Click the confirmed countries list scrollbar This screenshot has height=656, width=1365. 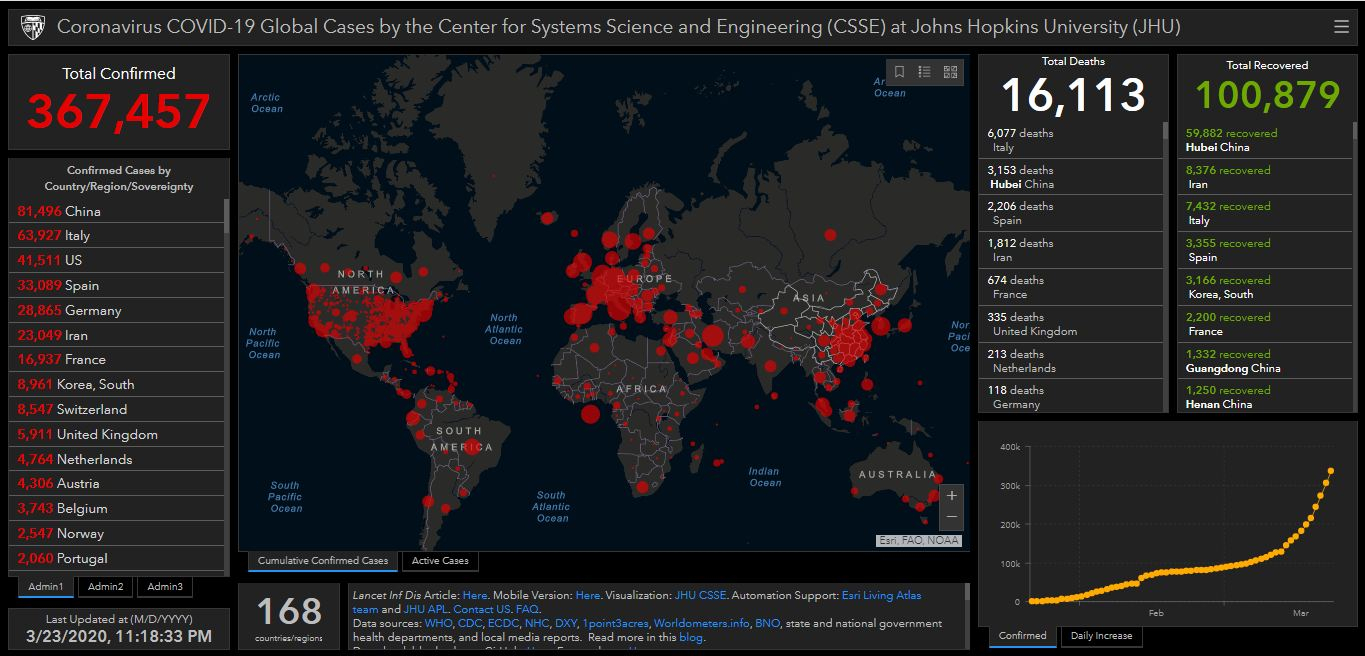tap(226, 215)
